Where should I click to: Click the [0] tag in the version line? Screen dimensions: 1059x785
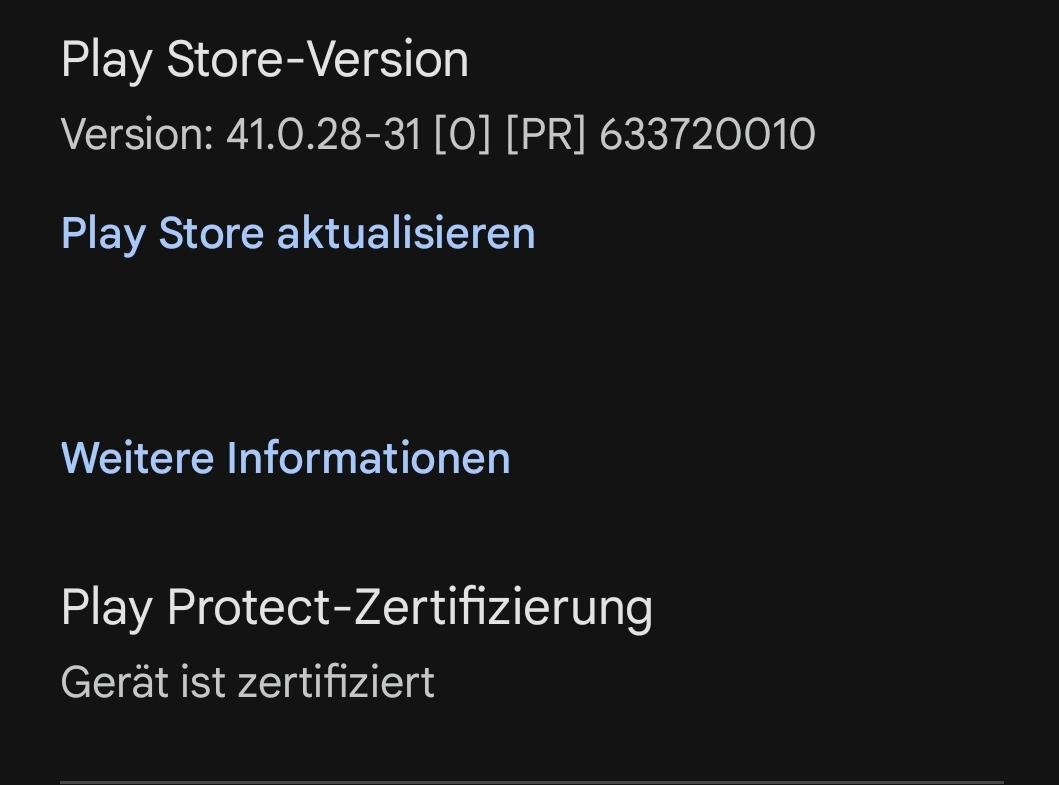[462, 135]
